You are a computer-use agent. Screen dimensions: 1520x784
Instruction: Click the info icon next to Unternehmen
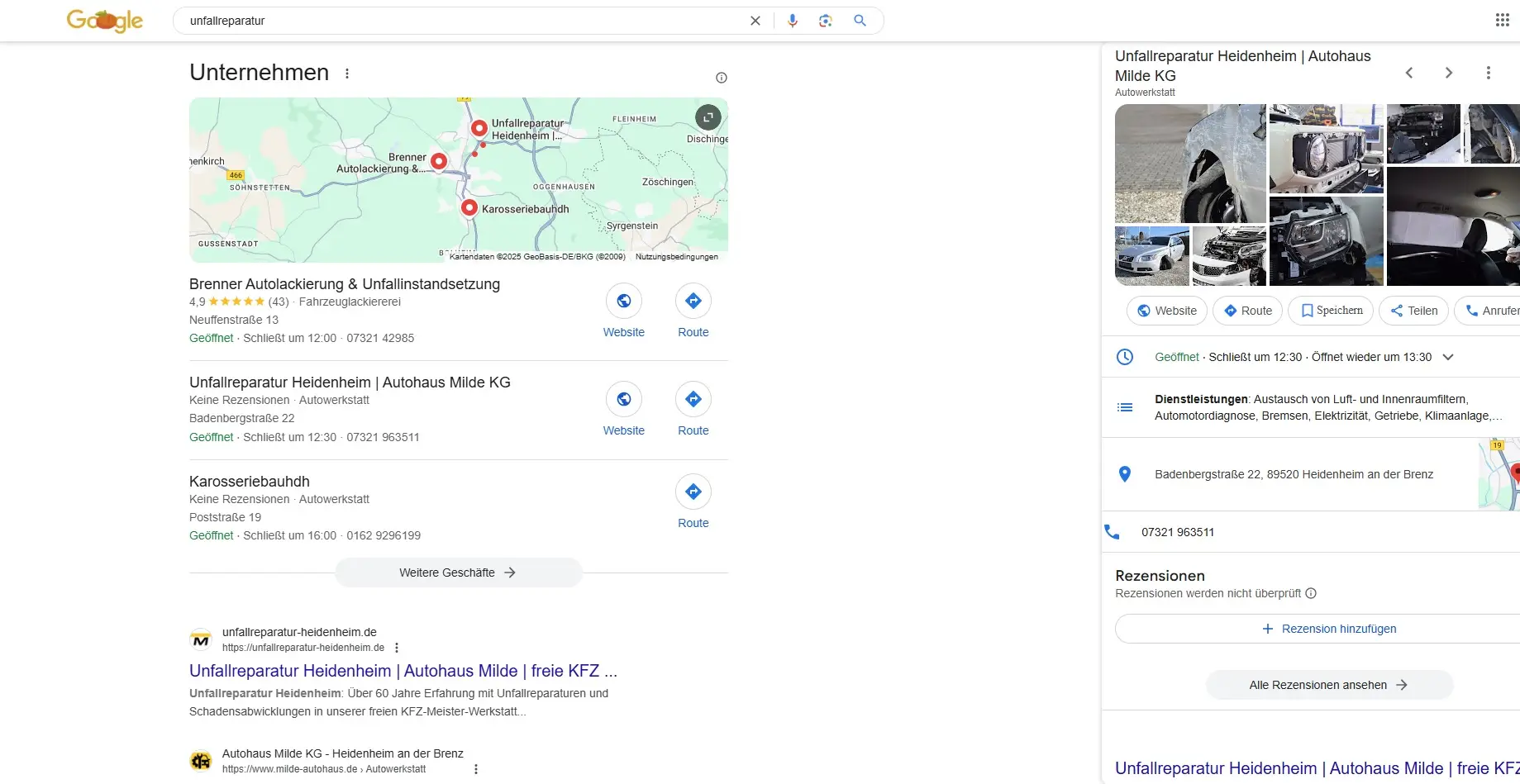[x=721, y=78]
